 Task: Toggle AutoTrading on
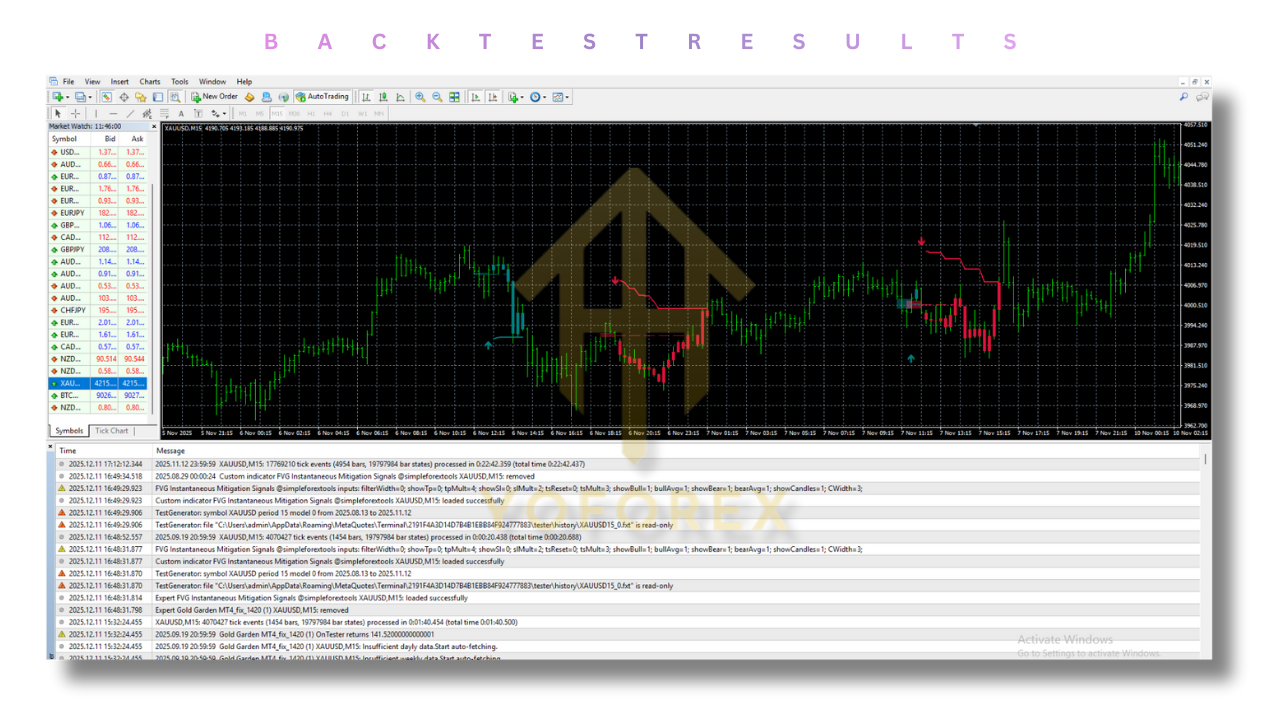(x=320, y=97)
